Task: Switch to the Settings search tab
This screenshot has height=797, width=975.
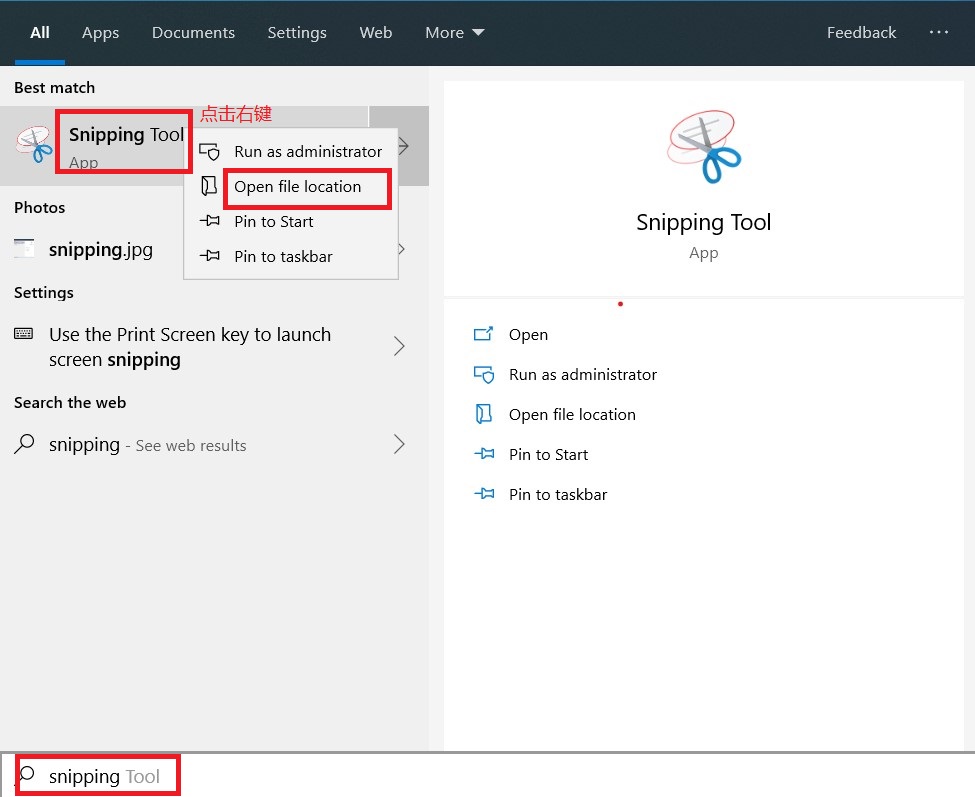Action: (x=297, y=32)
